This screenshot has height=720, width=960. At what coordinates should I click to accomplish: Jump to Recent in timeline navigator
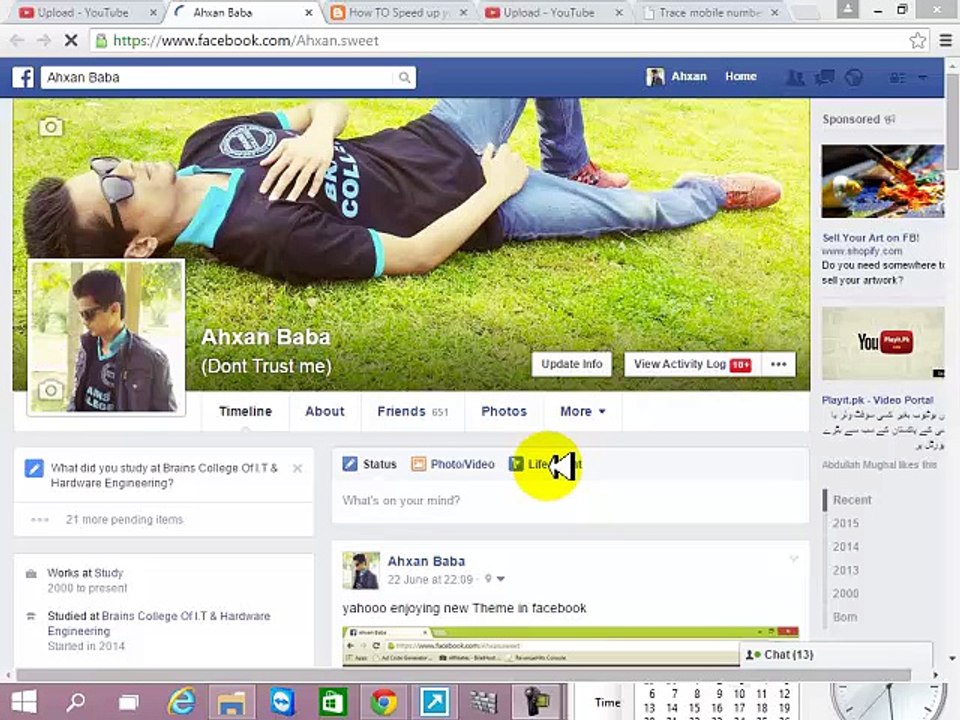point(852,500)
